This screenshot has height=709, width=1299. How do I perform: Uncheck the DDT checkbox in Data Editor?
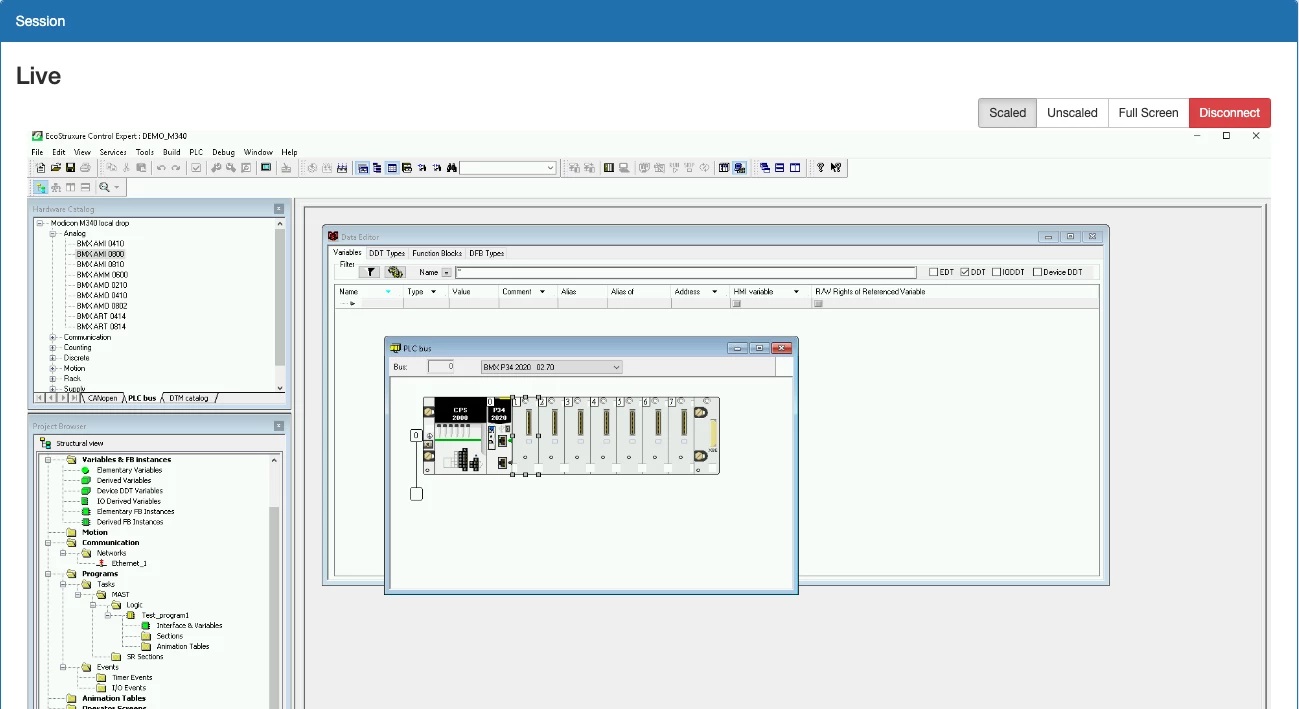(965, 272)
